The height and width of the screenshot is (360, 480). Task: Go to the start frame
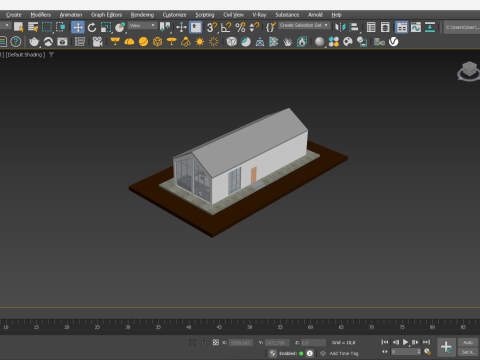pyautogui.click(x=385, y=342)
